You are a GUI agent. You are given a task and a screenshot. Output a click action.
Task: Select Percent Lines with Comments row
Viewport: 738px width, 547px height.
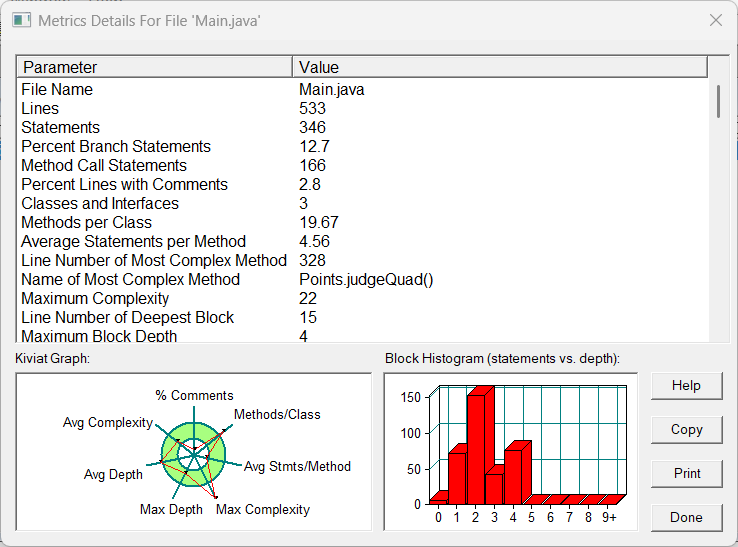[362, 185]
